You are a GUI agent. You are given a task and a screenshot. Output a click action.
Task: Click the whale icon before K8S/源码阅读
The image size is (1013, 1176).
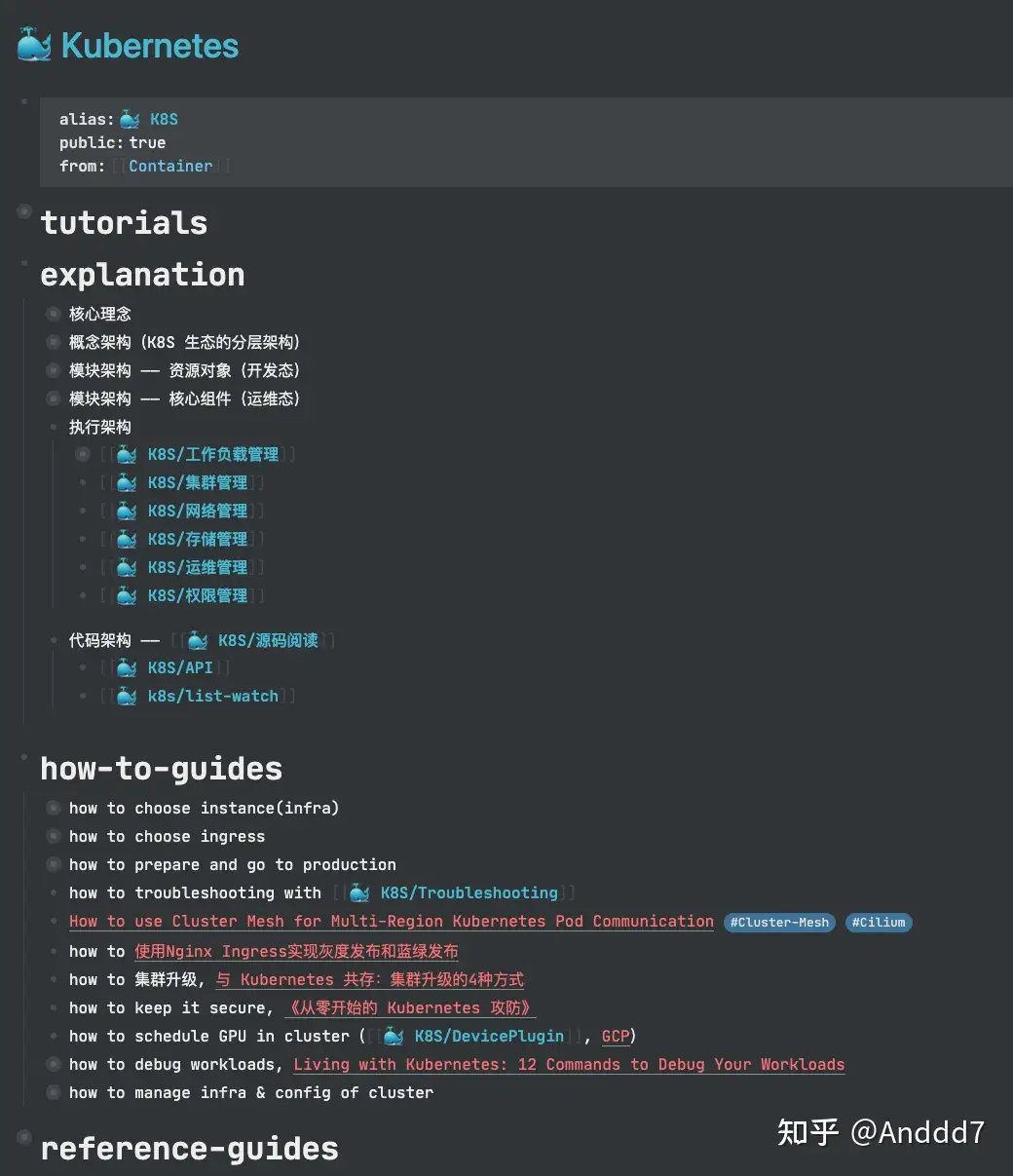point(198,641)
